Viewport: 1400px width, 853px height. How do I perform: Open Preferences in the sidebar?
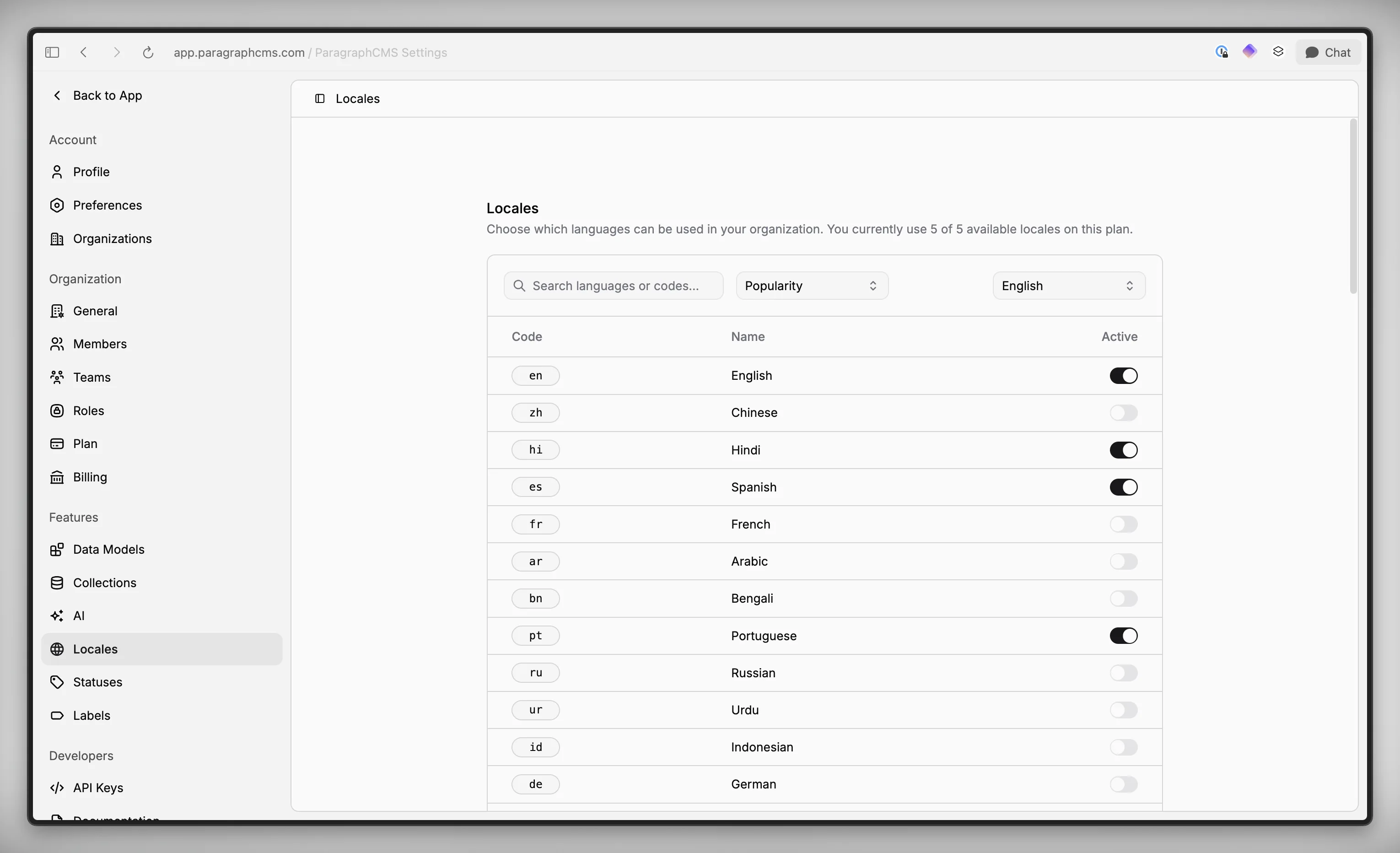coord(162,205)
